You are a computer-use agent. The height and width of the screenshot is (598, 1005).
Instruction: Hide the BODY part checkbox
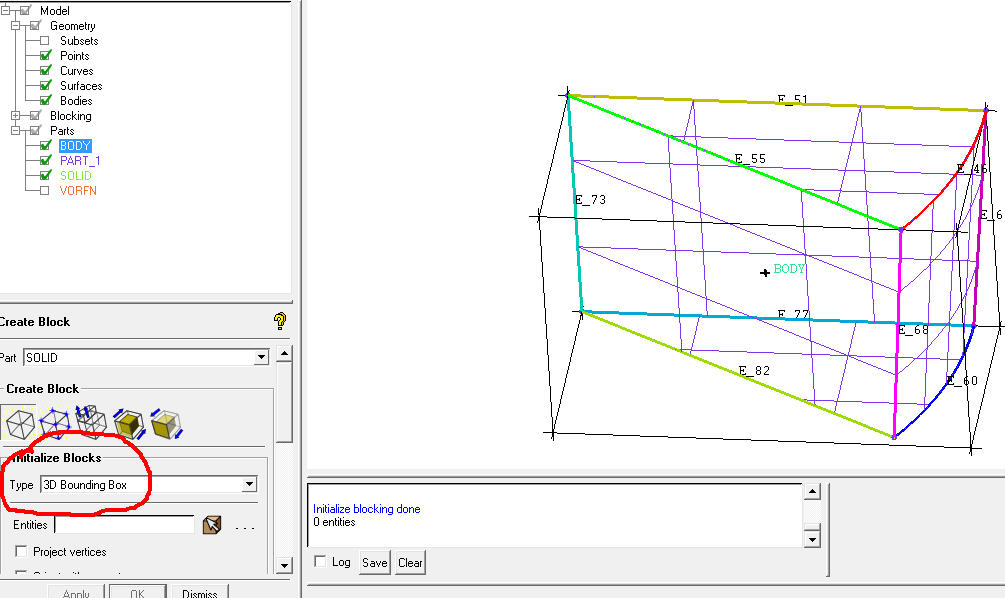tap(45, 145)
